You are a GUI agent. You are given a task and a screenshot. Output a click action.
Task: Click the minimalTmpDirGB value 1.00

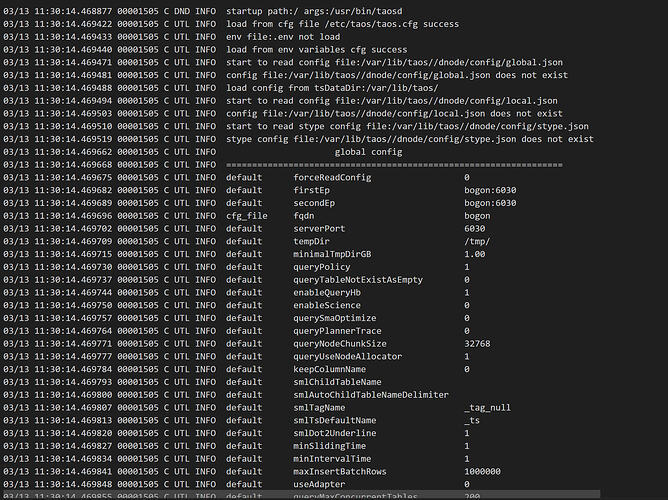pyautogui.click(x=474, y=255)
